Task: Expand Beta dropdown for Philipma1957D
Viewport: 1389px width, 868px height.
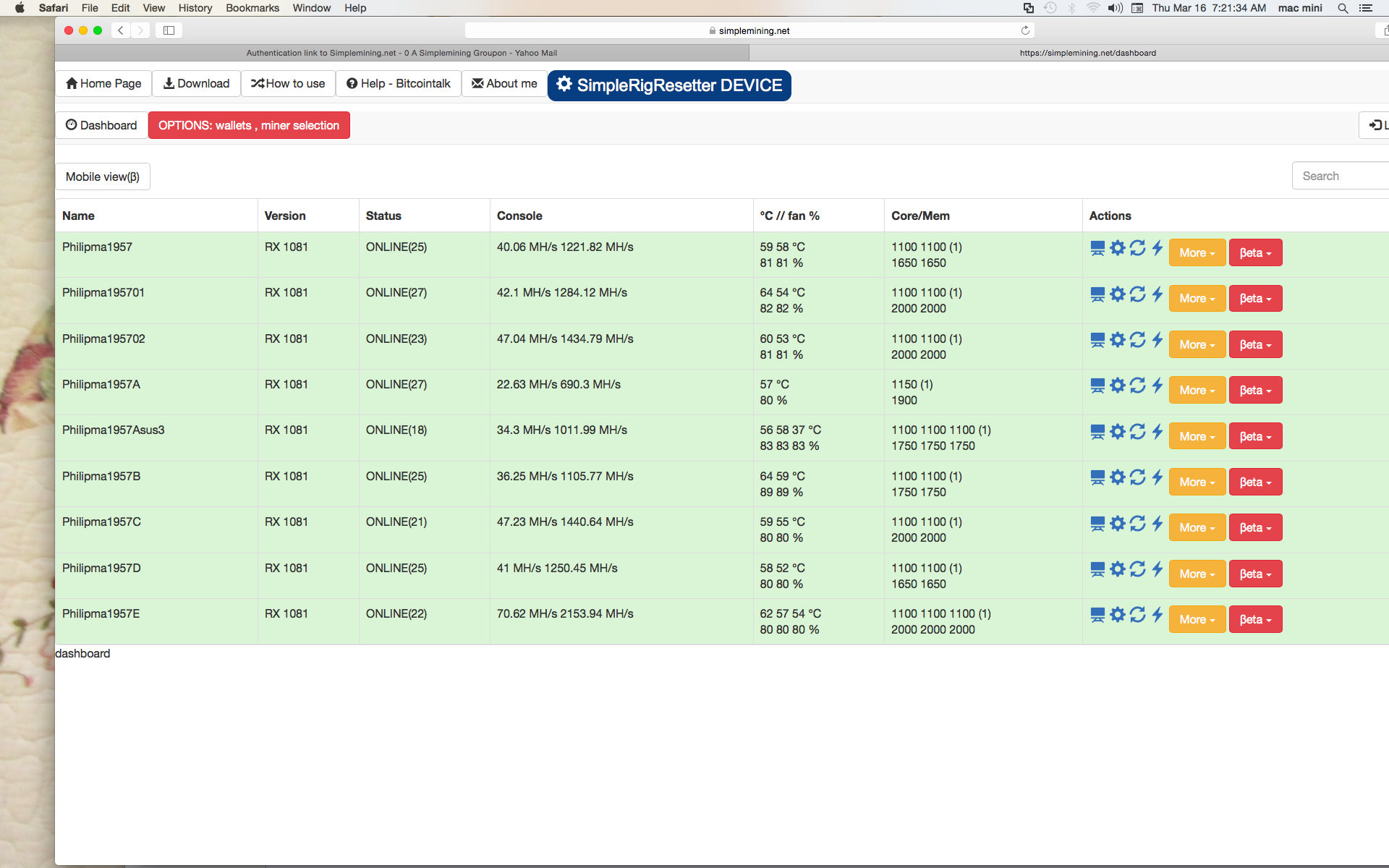Action: tap(1255, 574)
